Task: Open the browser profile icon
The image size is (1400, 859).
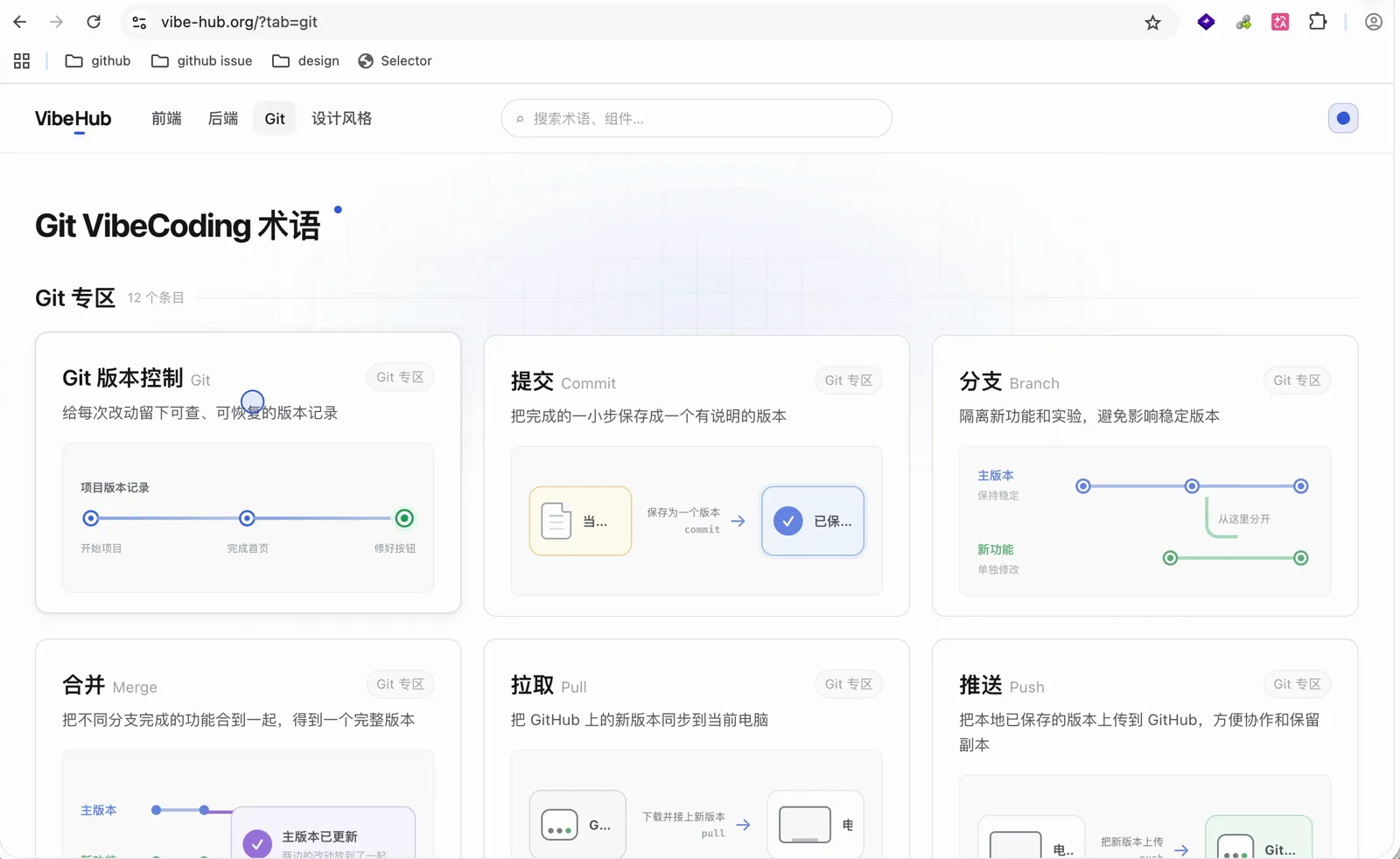Action: click(1374, 22)
